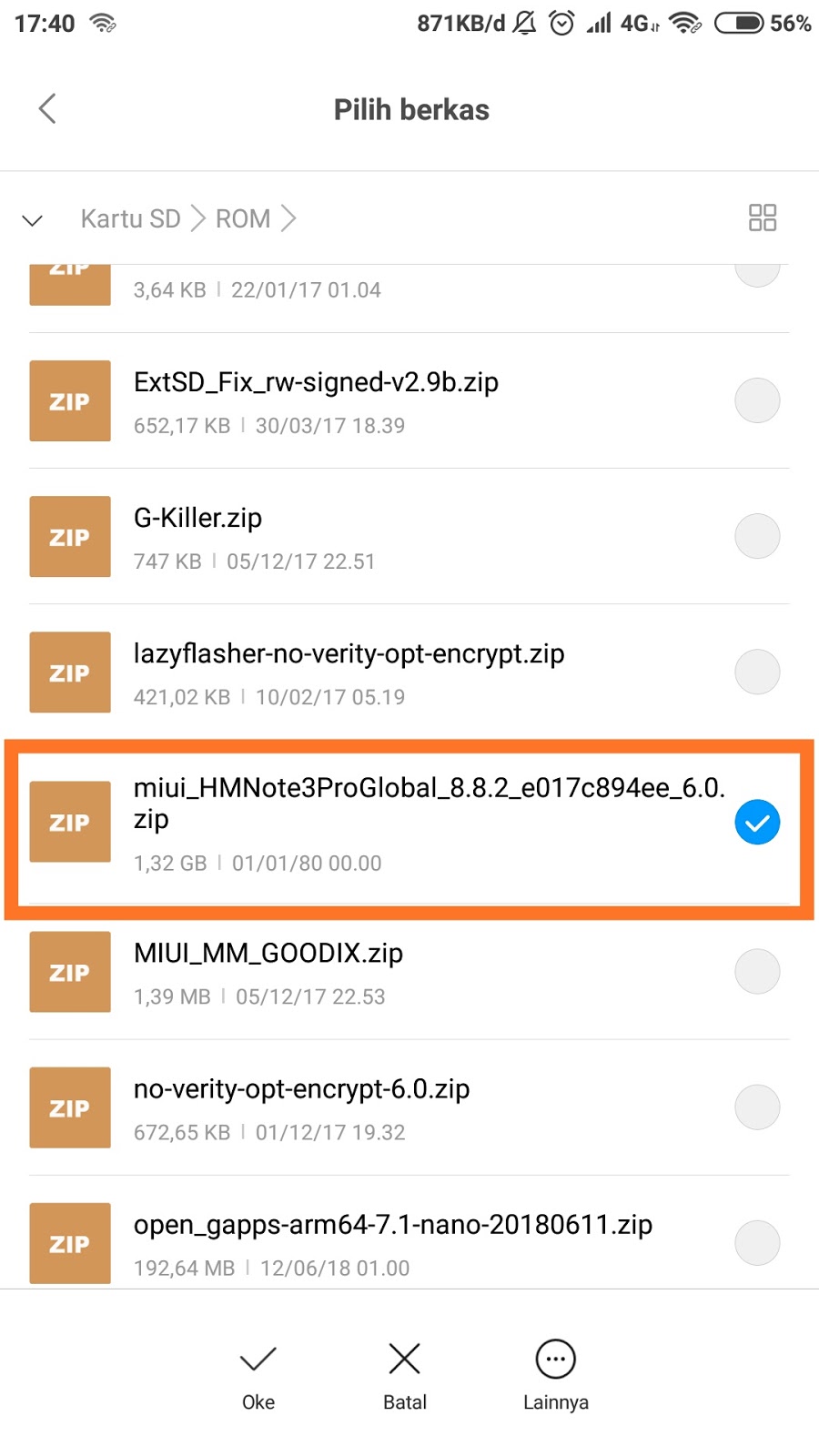The width and height of the screenshot is (819, 1456).
Task: Select radio for no-verity-opt-encrypt-6.0.zip
Action: (x=757, y=1107)
